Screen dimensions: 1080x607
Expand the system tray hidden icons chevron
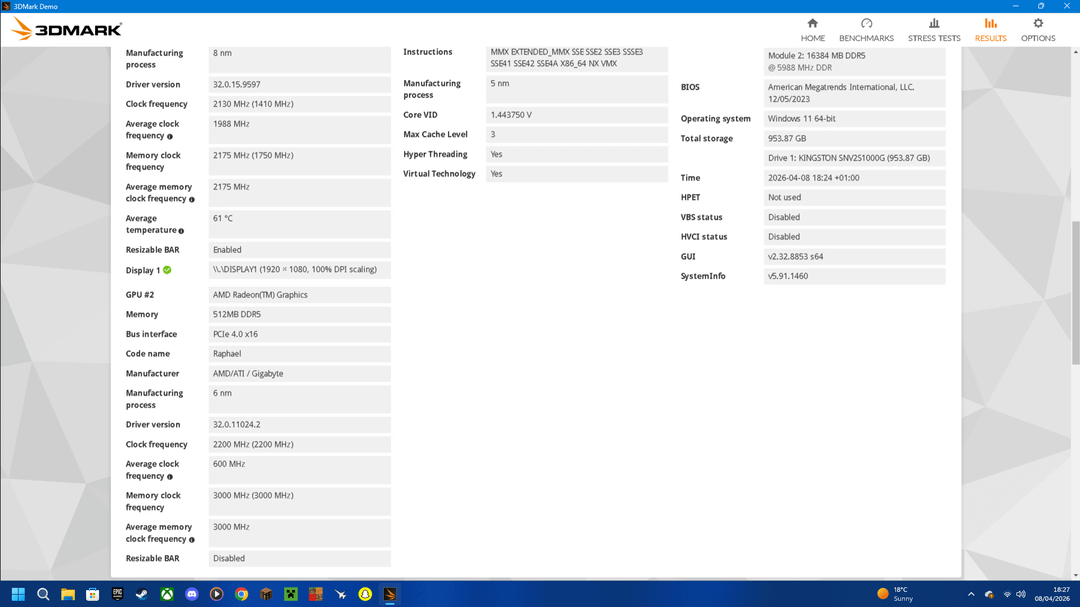969,594
